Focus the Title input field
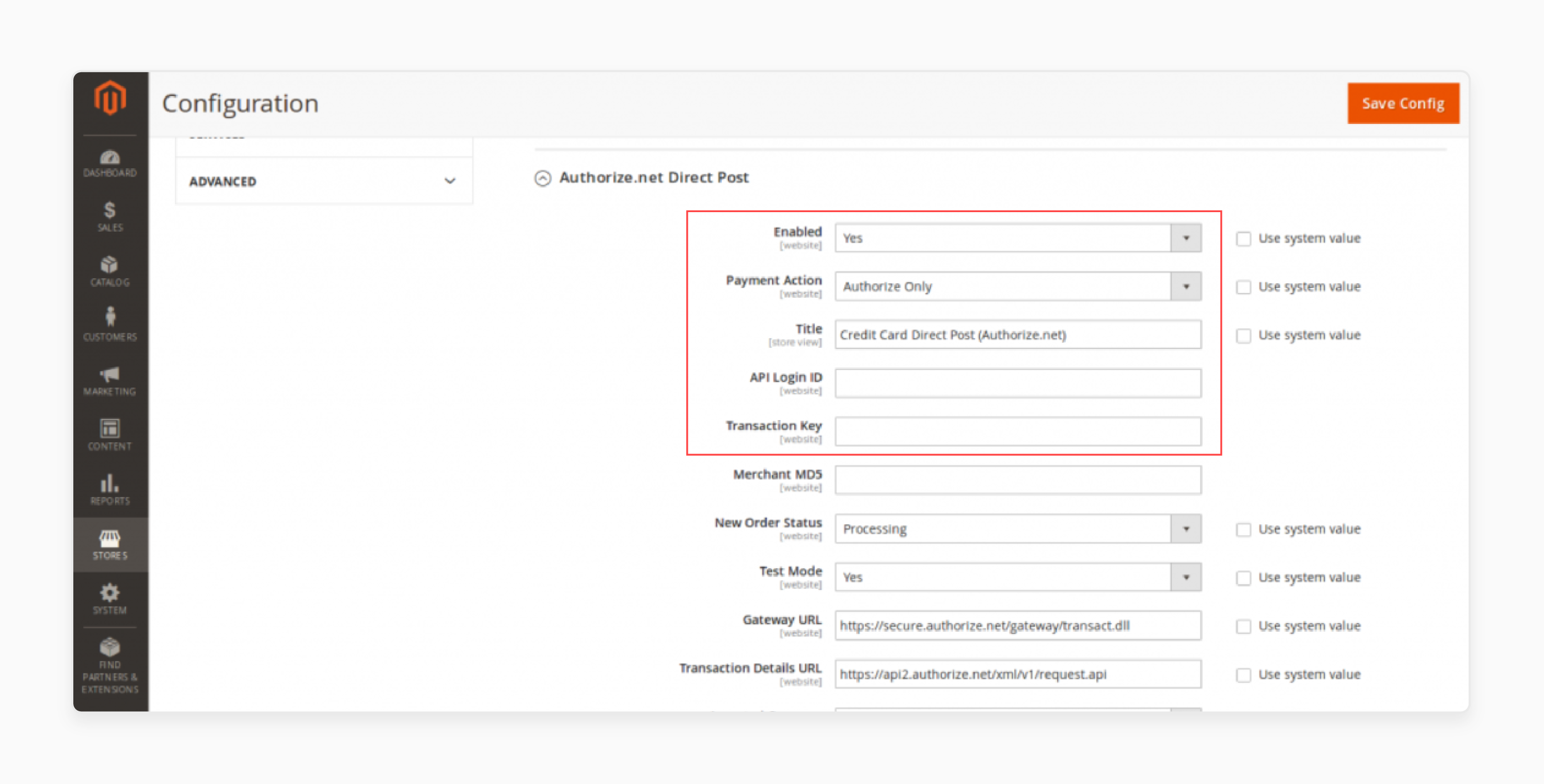The height and width of the screenshot is (784, 1544). pos(1018,335)
